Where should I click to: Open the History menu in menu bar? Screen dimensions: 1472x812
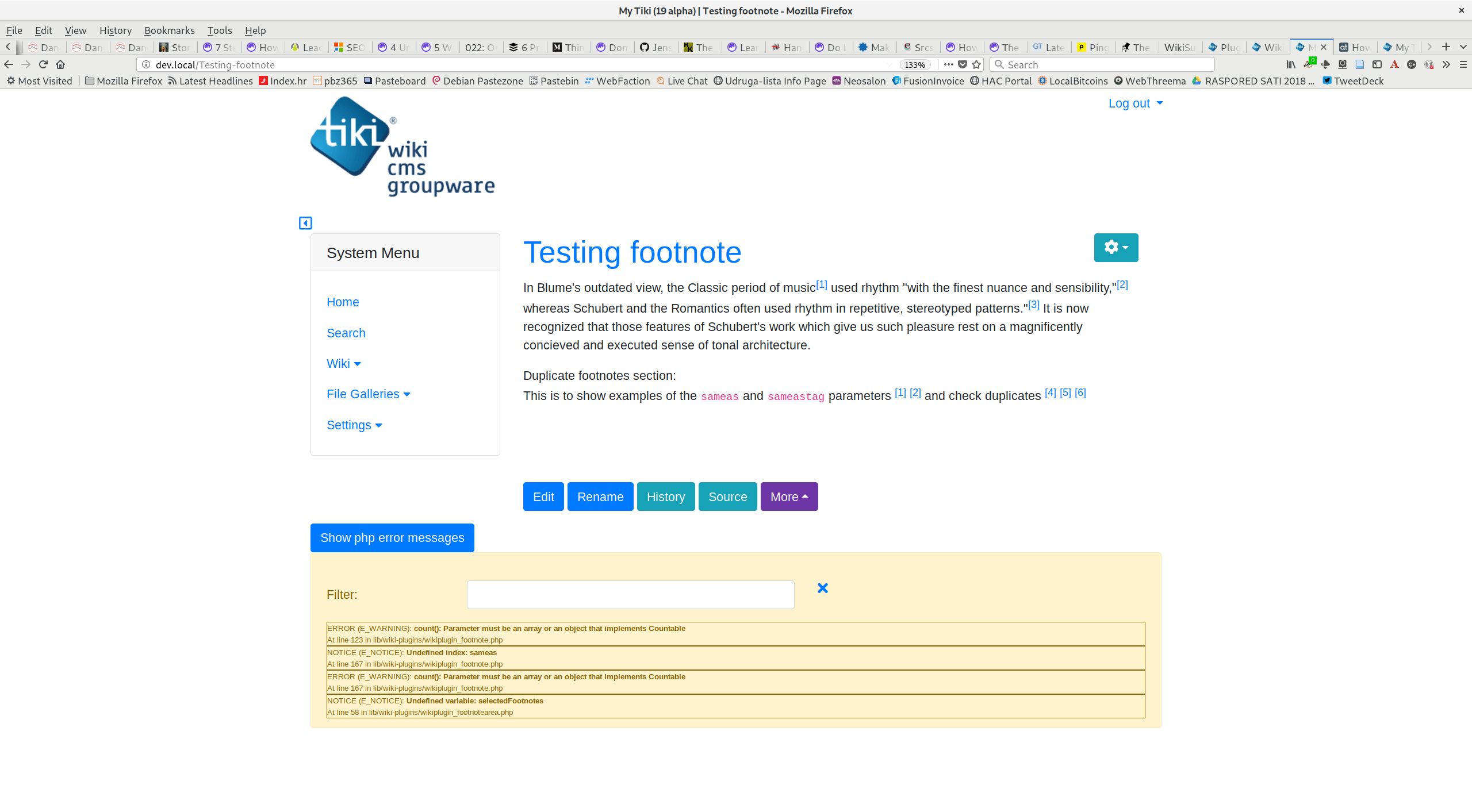(116, 30)
